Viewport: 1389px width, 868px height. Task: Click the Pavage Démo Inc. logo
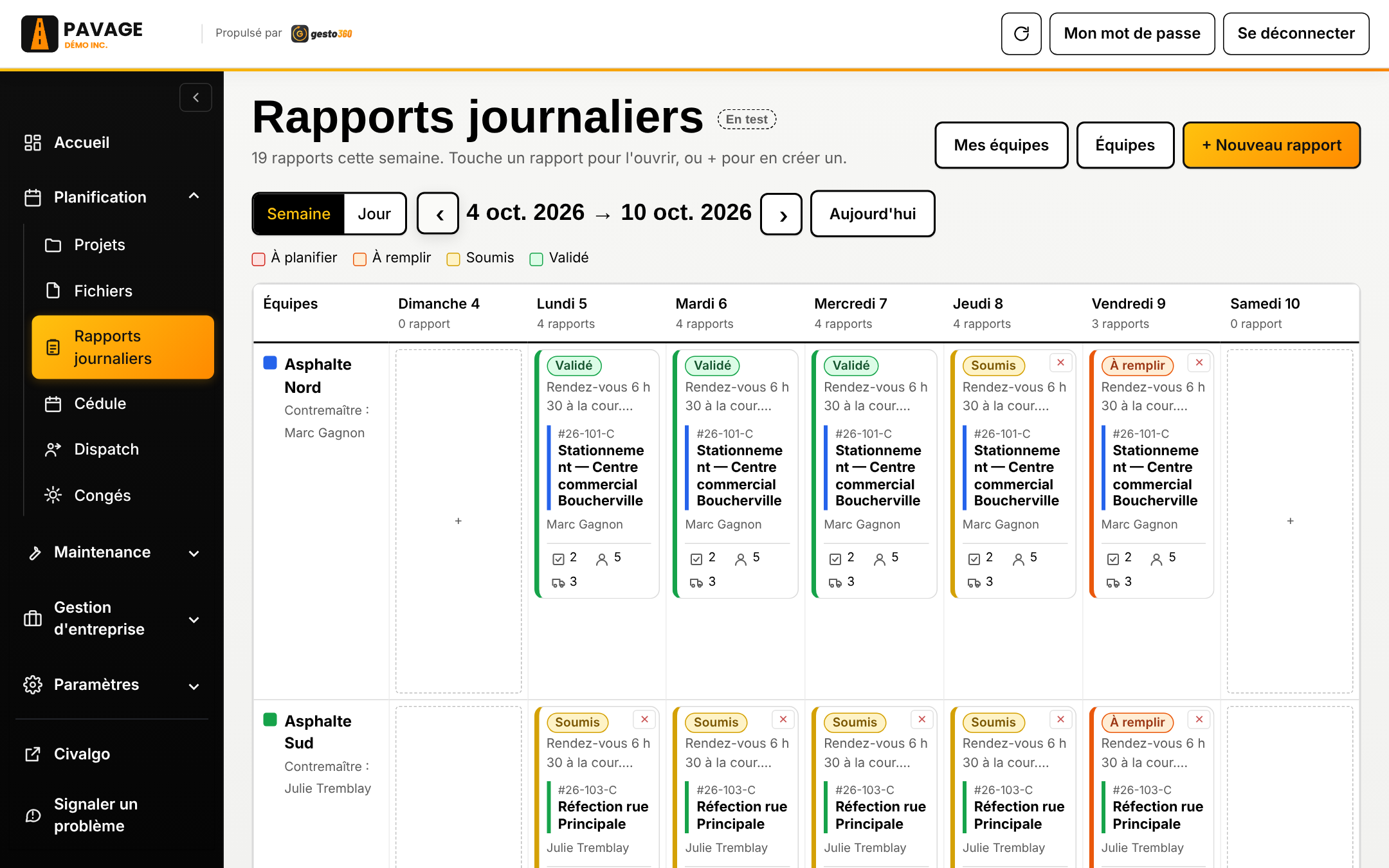[x=82, y=34]
